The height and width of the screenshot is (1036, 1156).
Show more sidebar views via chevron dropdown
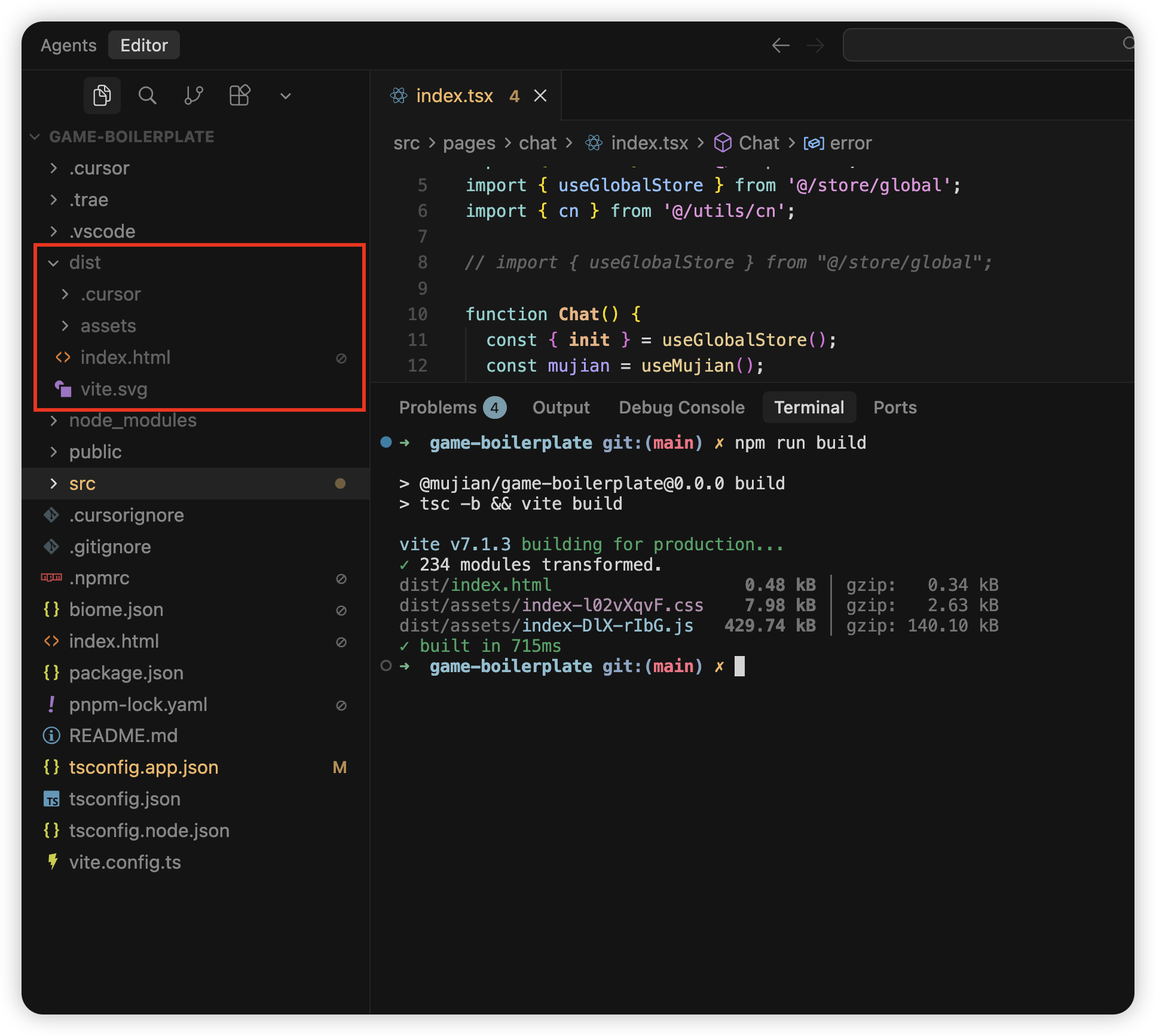[286, 96]
